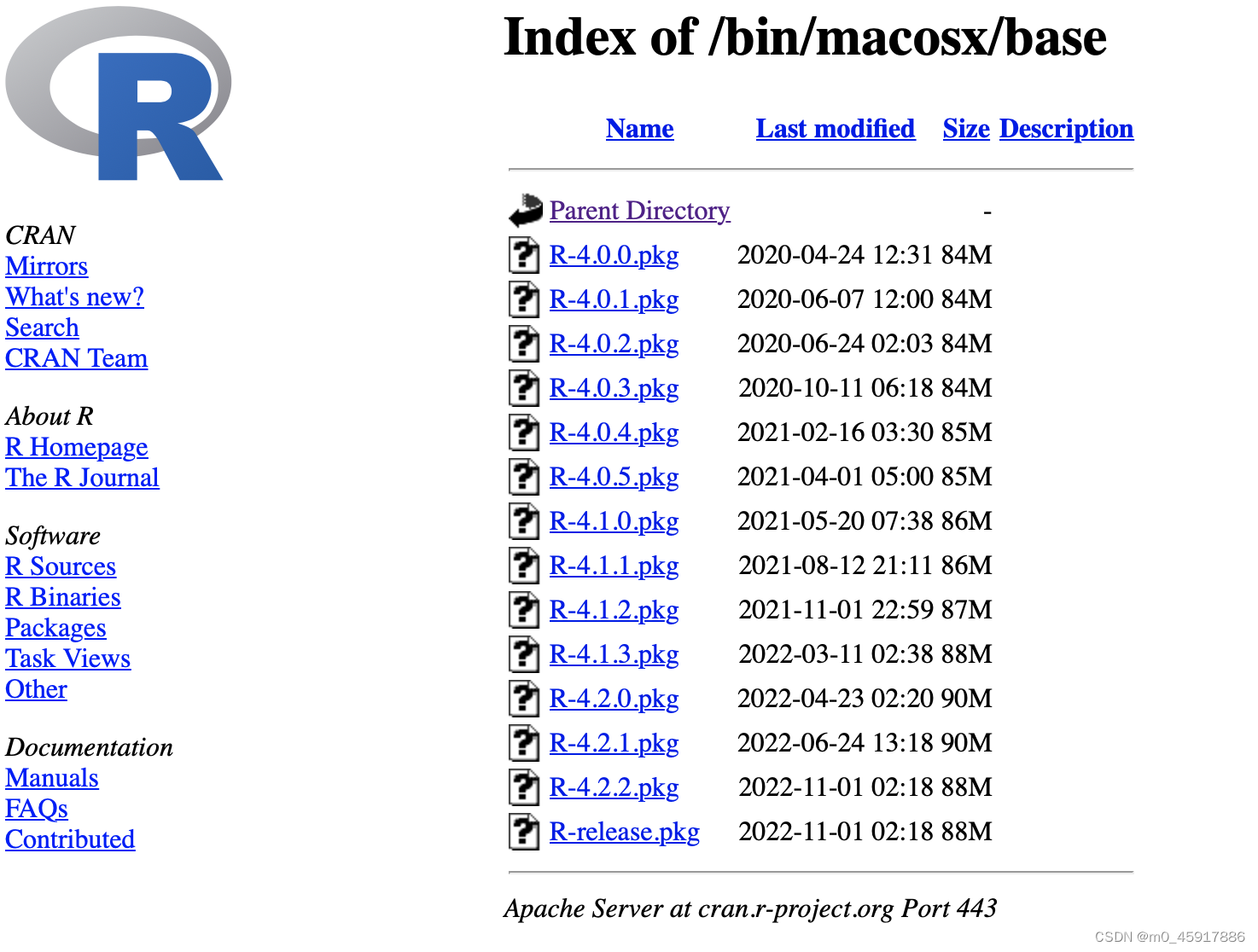1258x952 pixels.
Task: Download R-4.2.1.pkg
Action: (614, 743)
